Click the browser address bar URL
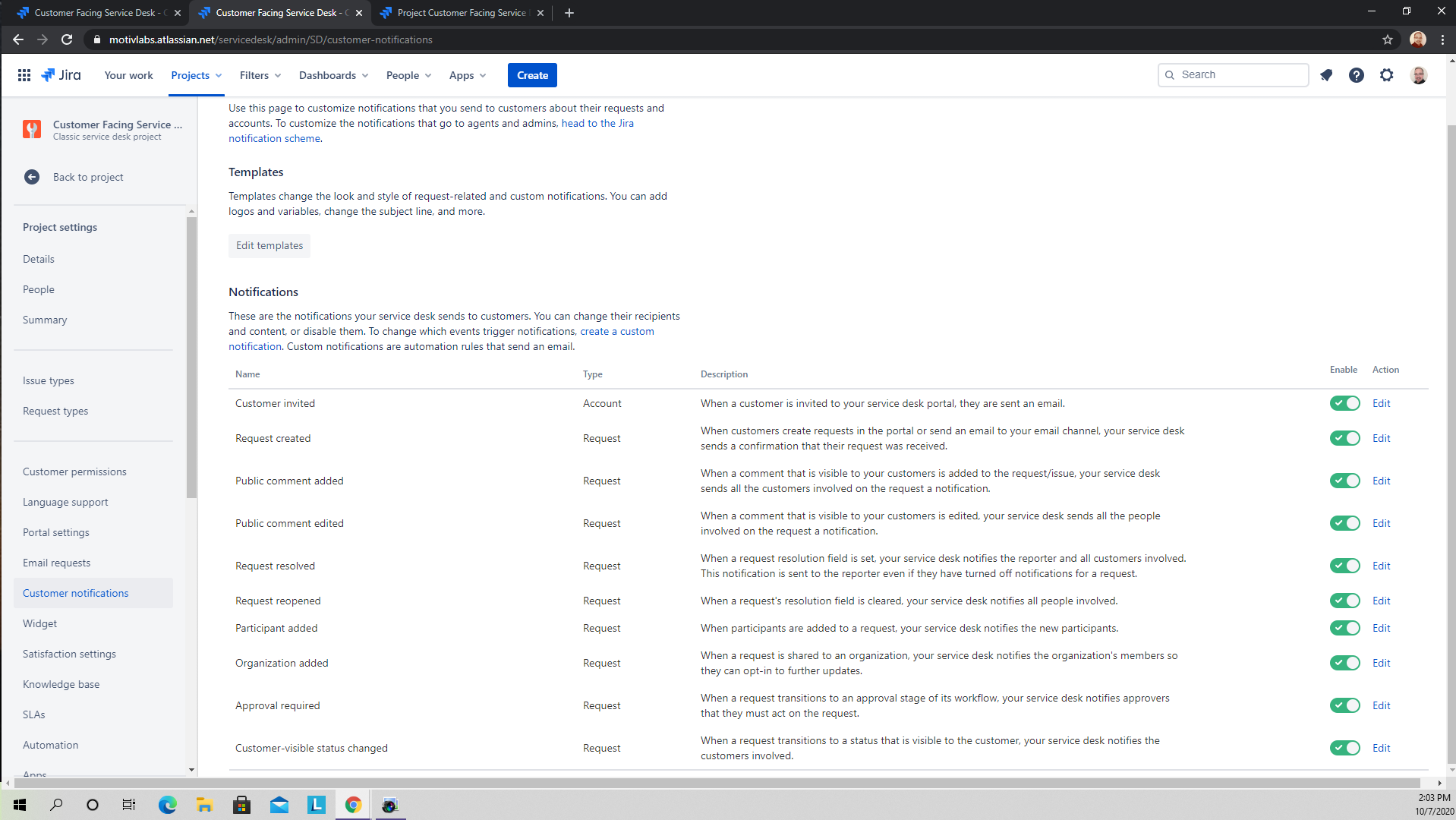 coord(271,39)
